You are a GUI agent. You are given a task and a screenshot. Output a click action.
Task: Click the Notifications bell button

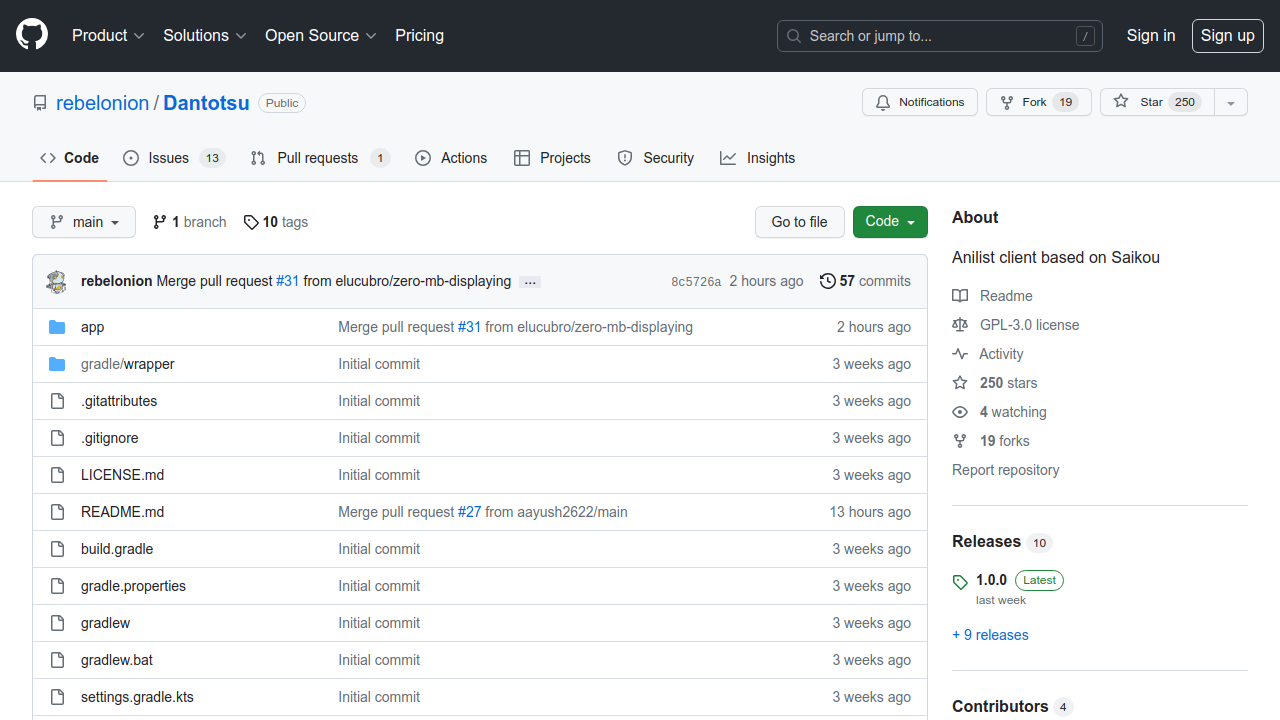tap(920, 102)
